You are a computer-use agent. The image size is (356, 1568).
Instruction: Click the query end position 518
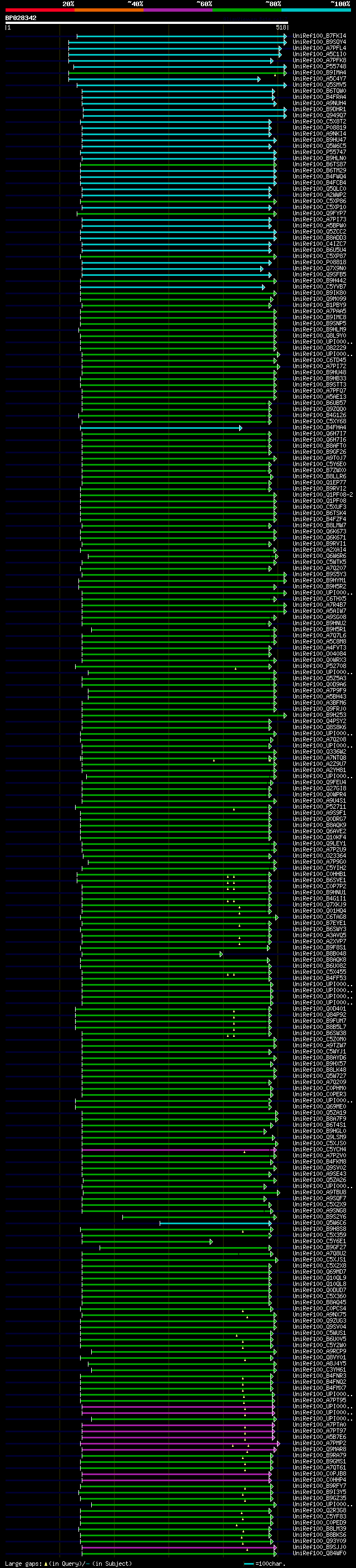[280, 27]
